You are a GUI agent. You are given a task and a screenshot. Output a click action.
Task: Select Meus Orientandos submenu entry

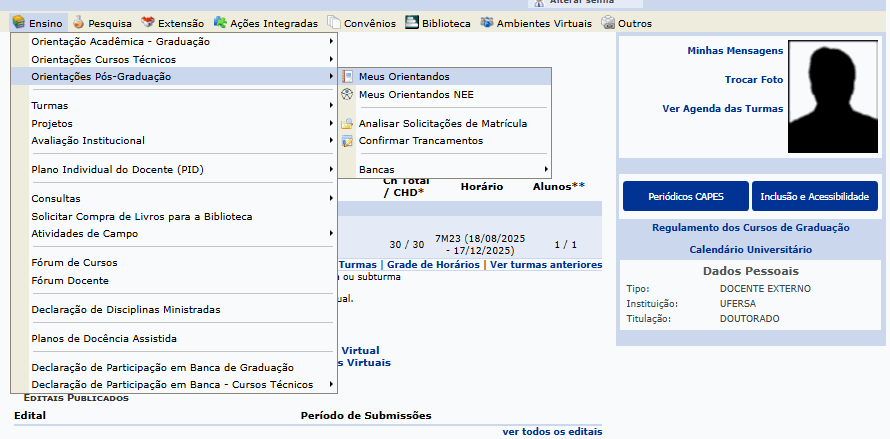404,76
